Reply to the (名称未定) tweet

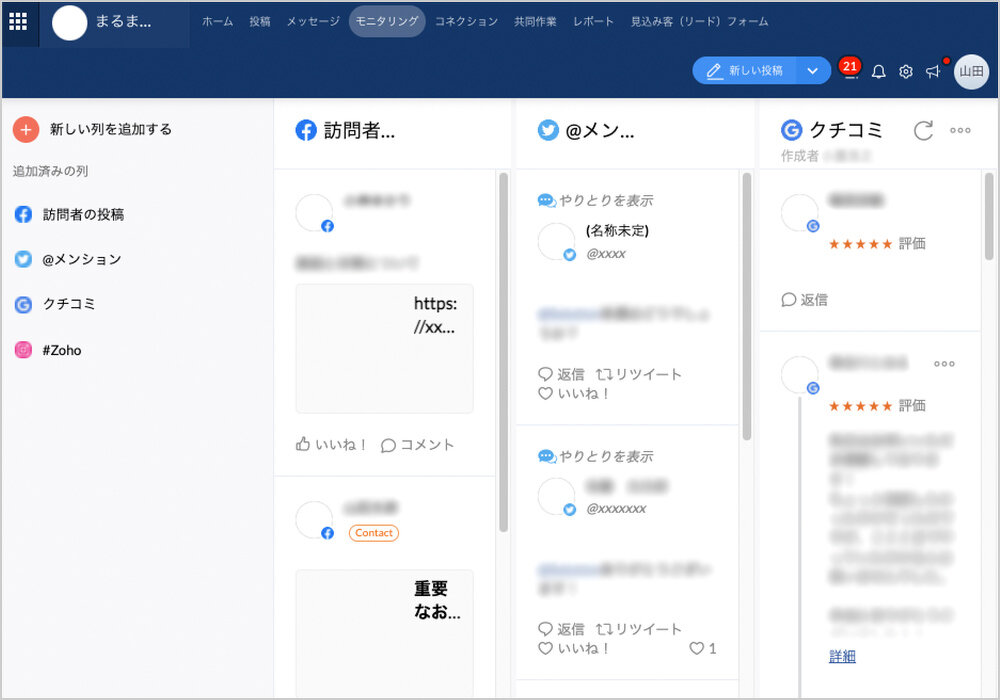[x=561, y=374]
